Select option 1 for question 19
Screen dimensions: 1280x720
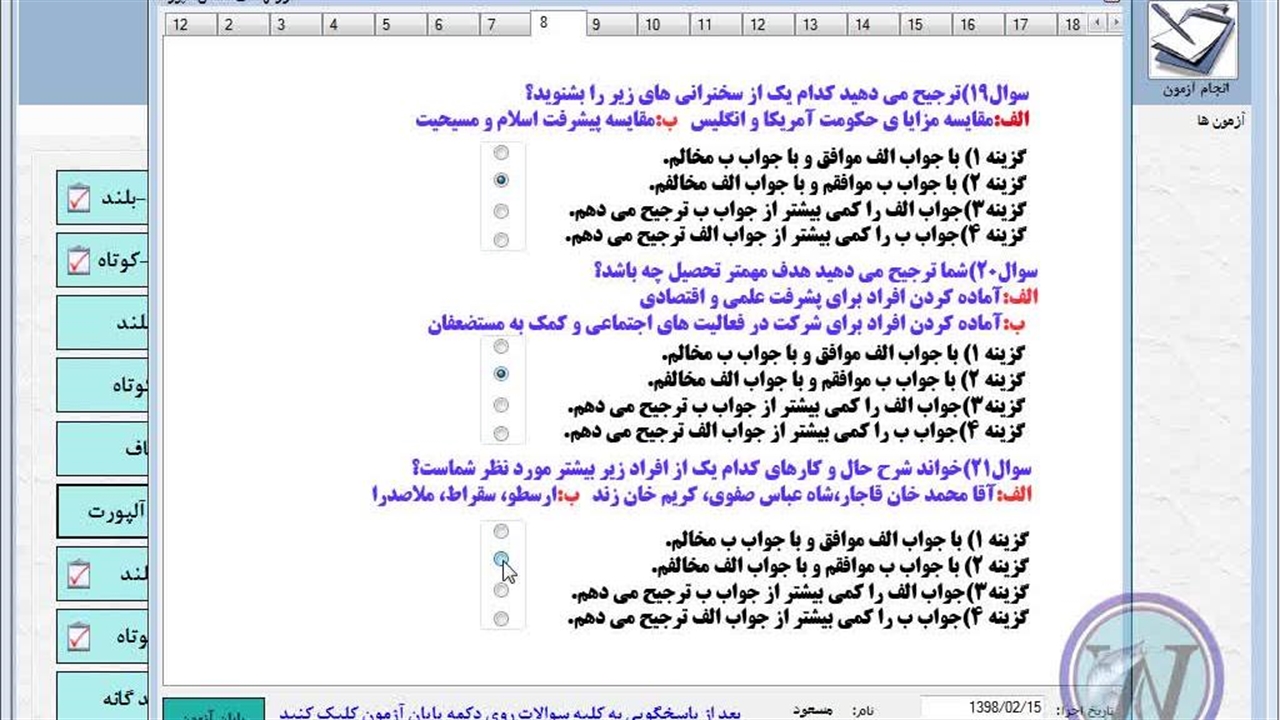(501, 153)
